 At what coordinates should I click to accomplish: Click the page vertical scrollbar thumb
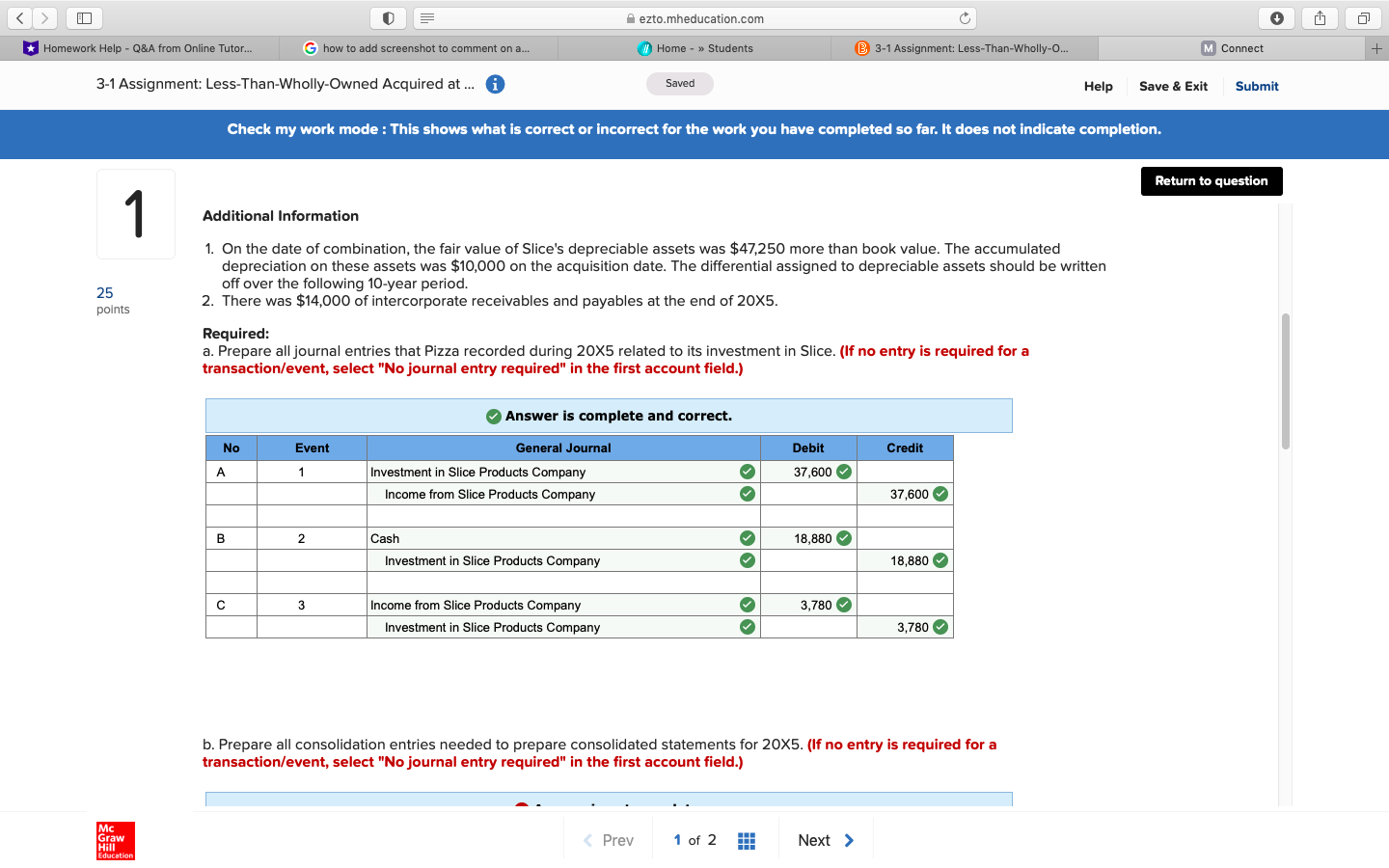1285,381
